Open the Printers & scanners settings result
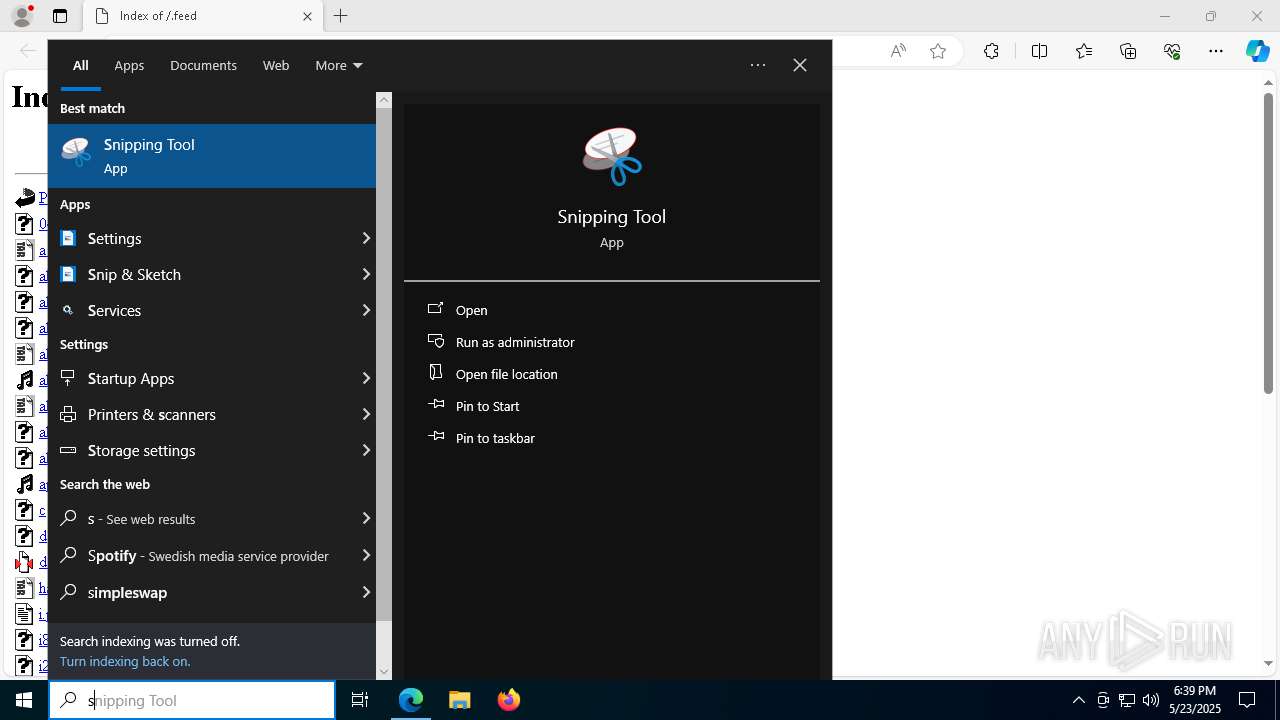The height and width of the screenshot is (720, 1280). (211, 414)
